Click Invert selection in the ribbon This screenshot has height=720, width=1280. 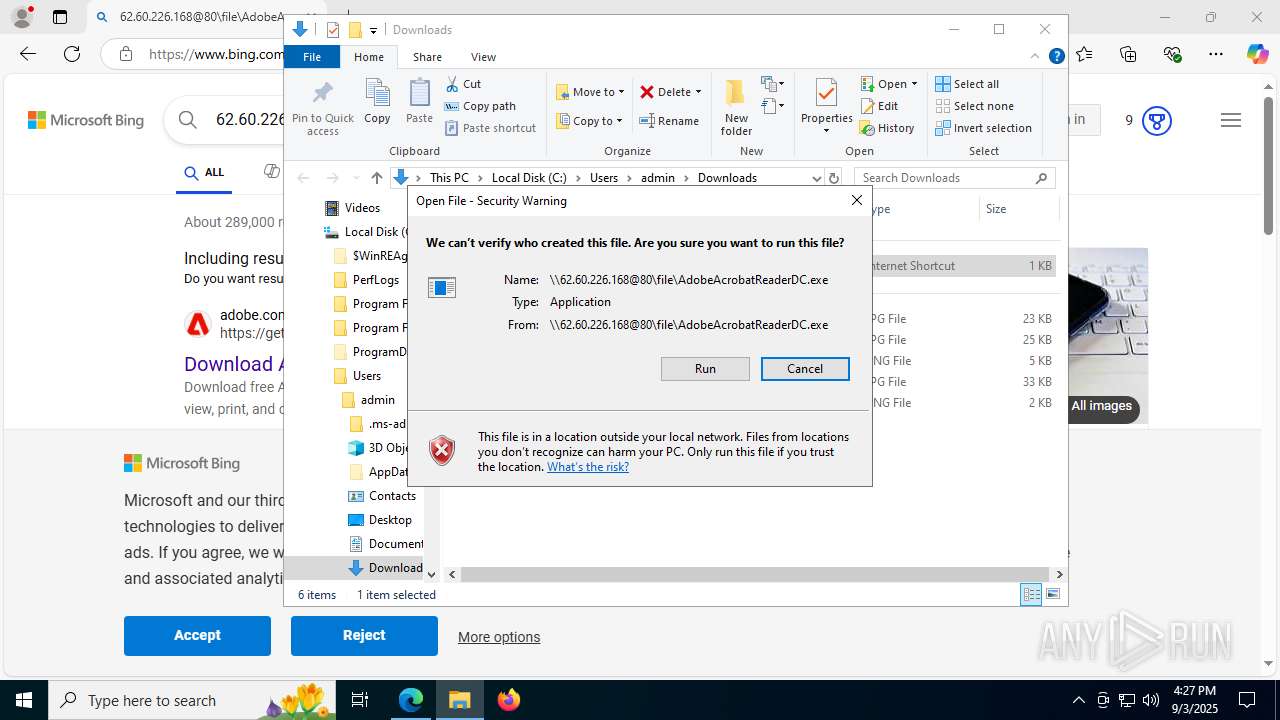pyautogui.click(x=983, y=128)
